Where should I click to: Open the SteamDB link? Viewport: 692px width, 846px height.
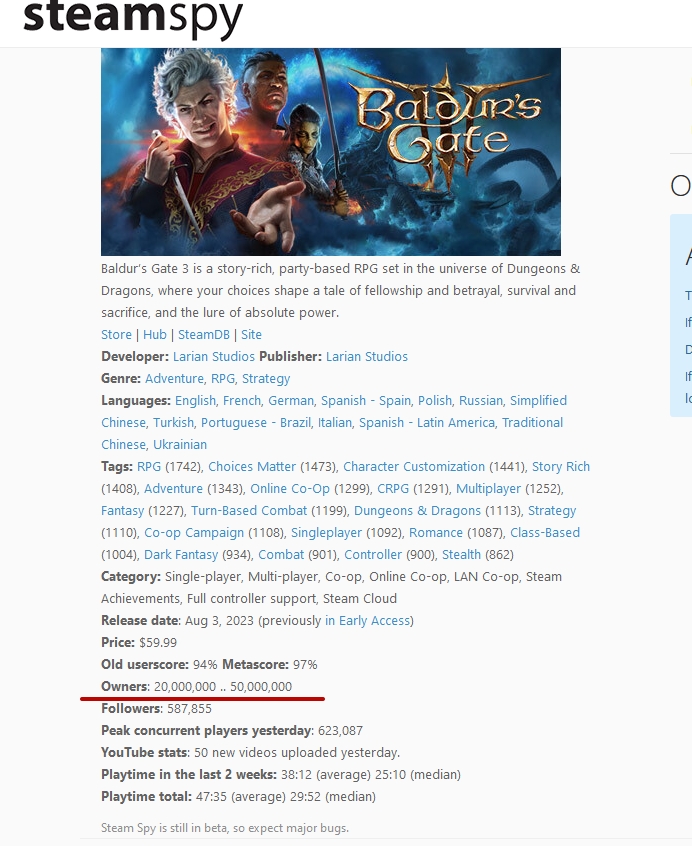tap(204, 335)
